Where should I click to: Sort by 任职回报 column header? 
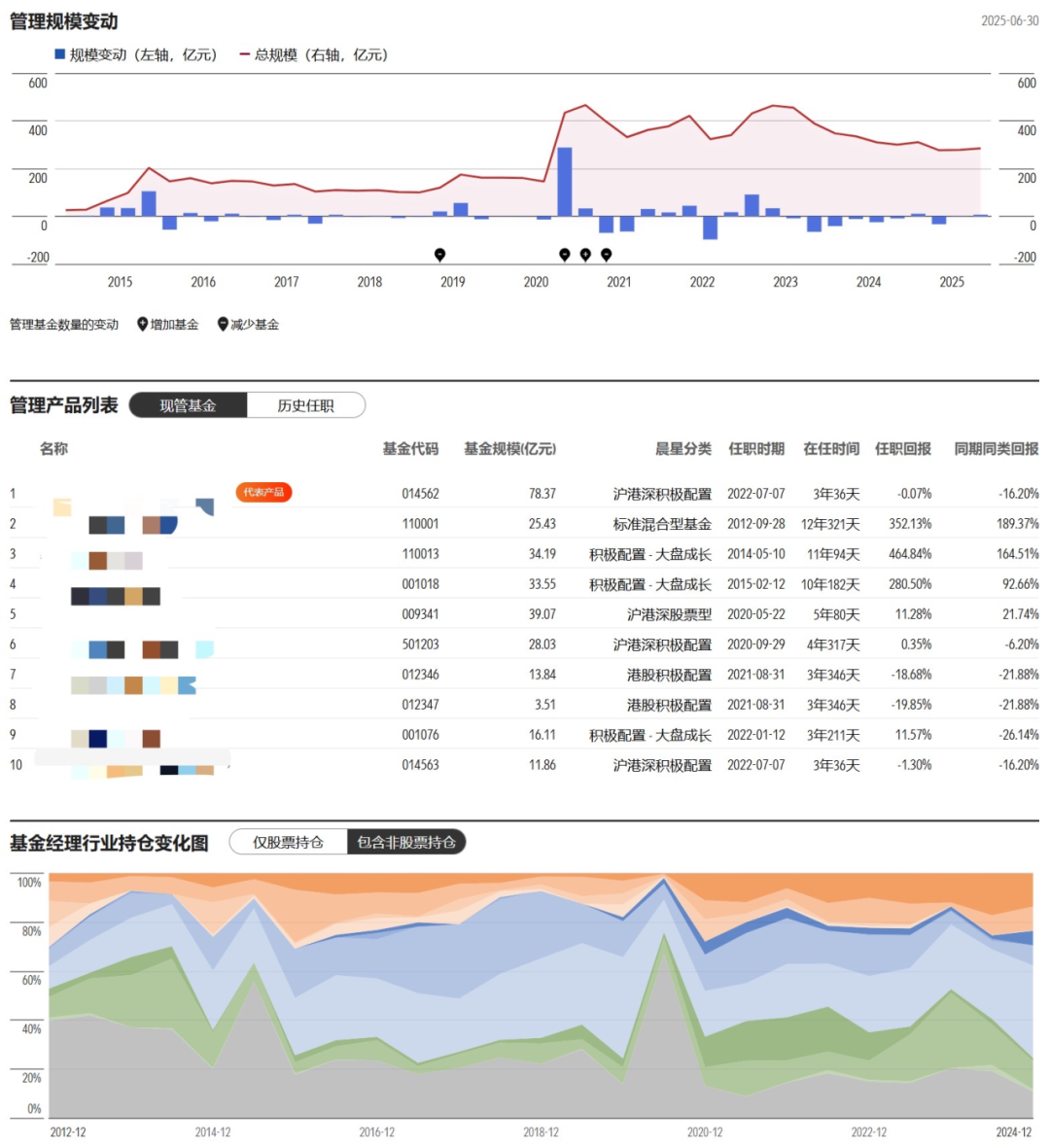(x=903, y=449)
